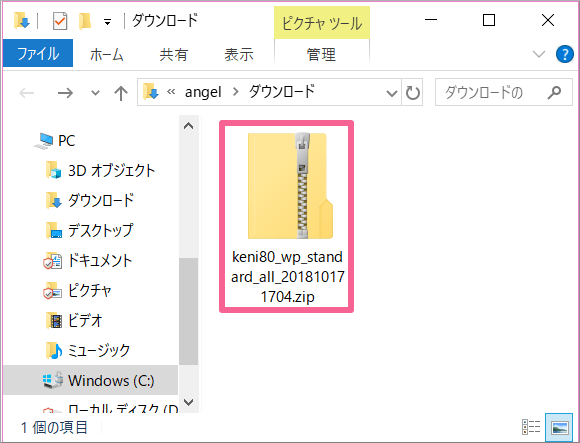
Task: Open the blue help question mark icon
Action: (x=564, y=54)
